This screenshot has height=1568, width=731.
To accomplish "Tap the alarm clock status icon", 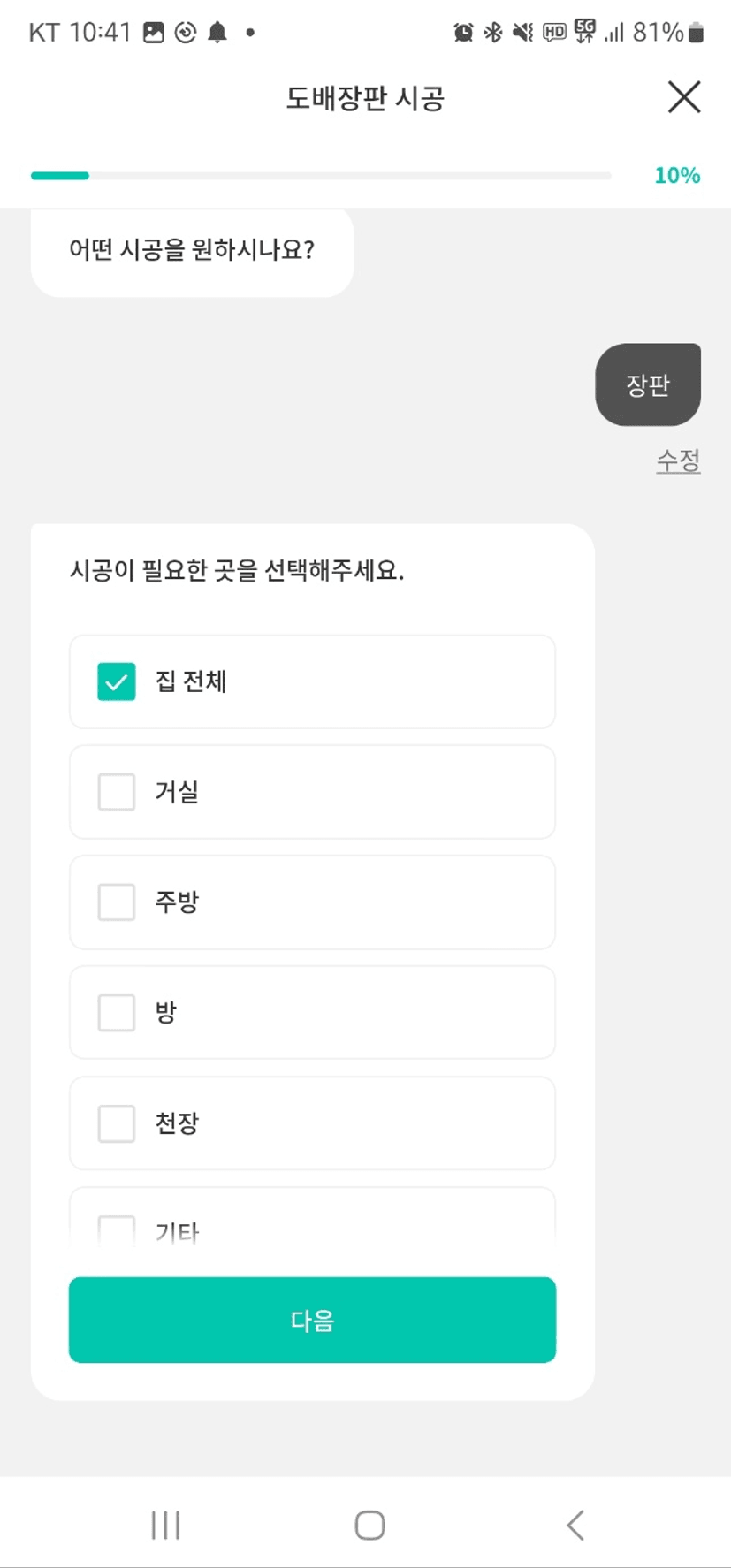I will 463,33.
